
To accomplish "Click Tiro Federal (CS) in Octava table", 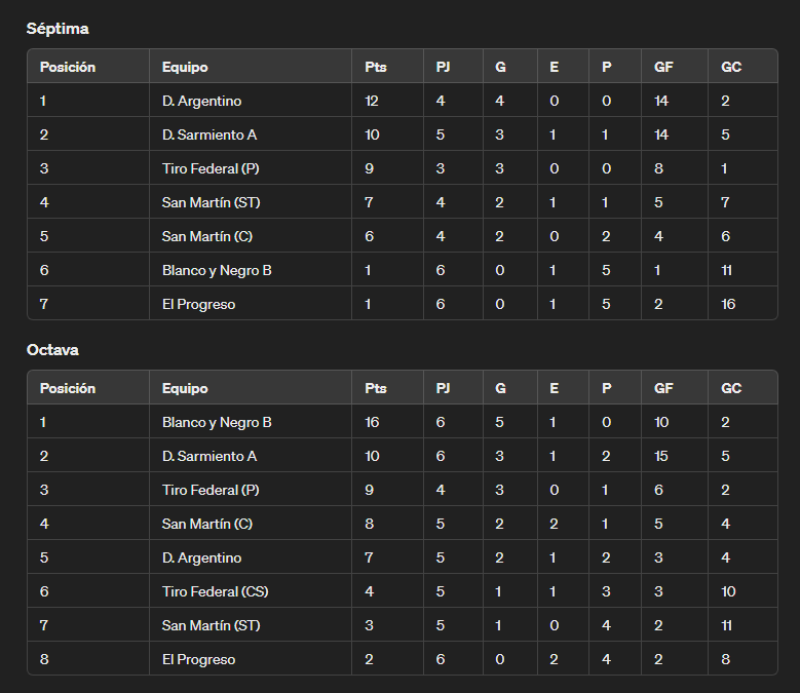I will (215, 591).
